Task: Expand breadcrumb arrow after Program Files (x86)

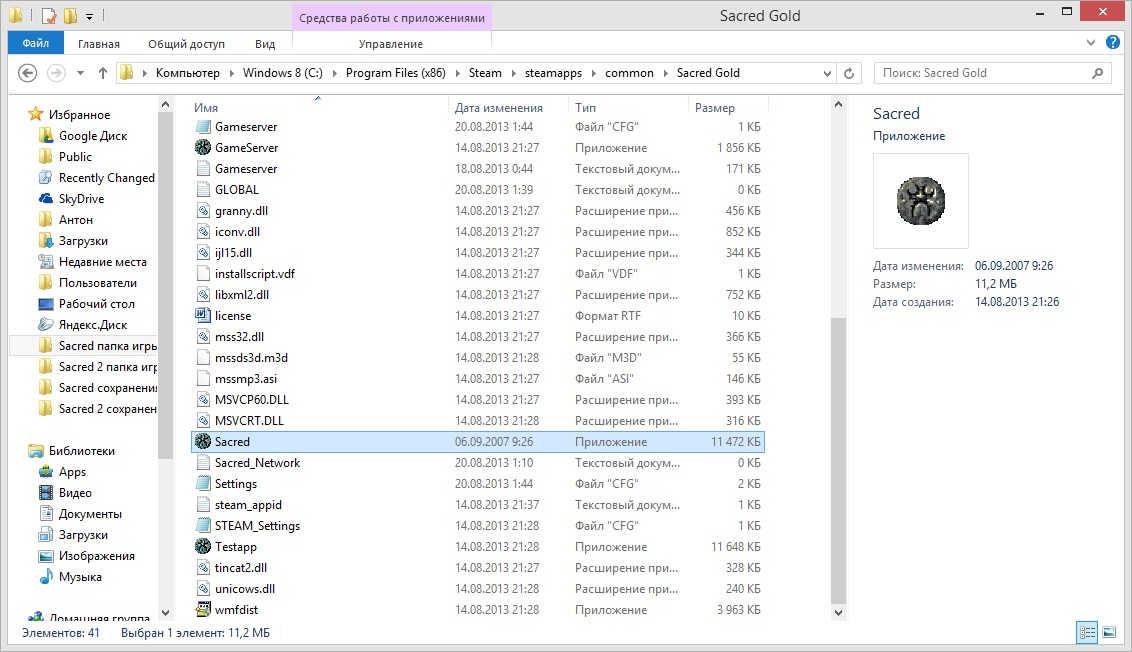Action: (x=457, y=73)
